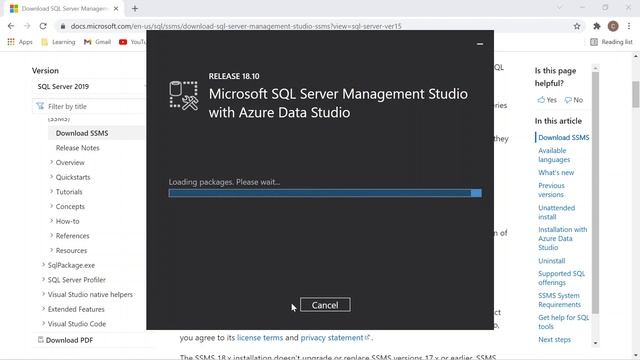Click Download PDF
The height and width of the screenshot is (360, 640).
point(65,340)
